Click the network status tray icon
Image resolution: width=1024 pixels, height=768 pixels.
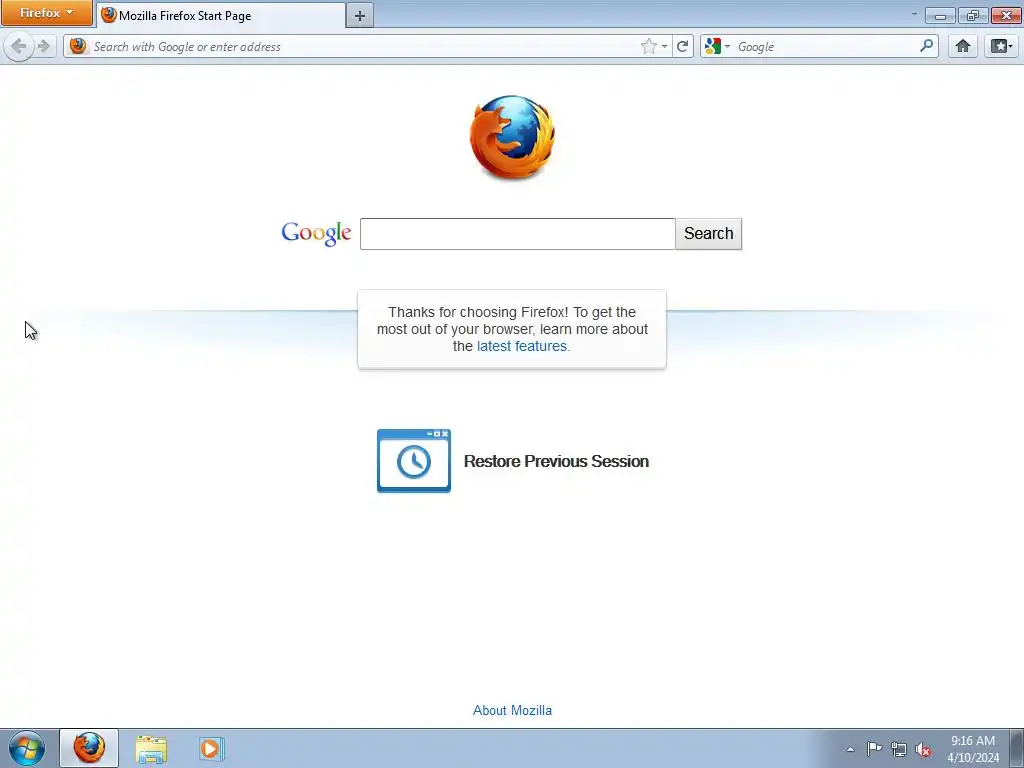899,749
